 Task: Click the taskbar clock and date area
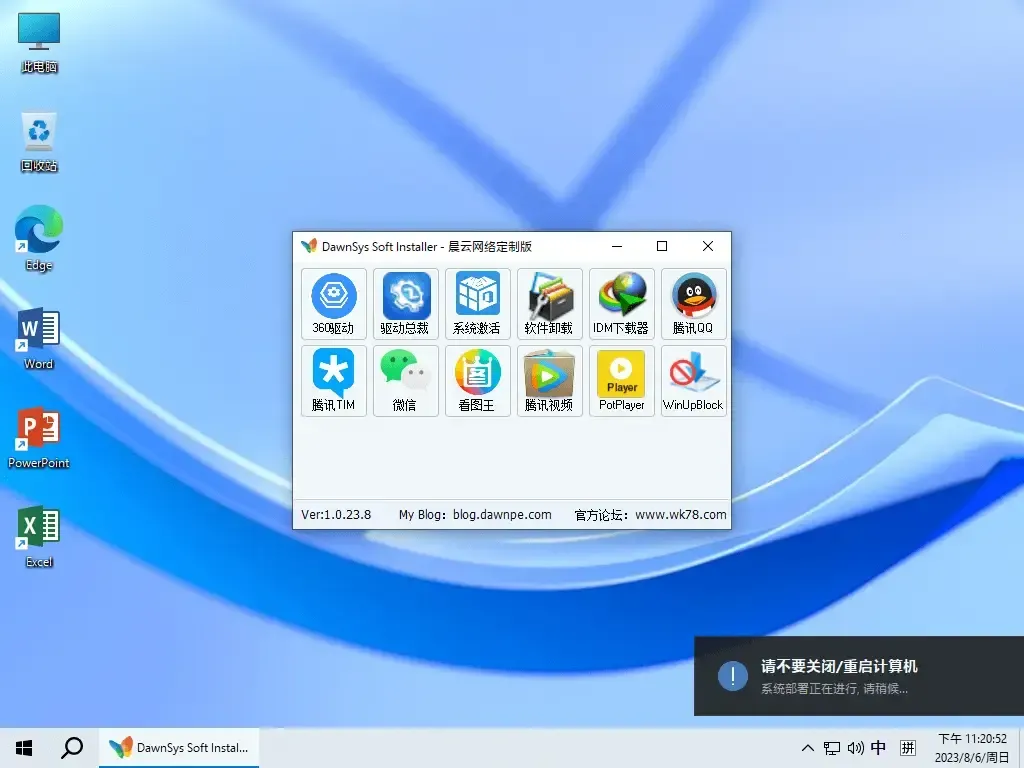(x=967, y=747)
